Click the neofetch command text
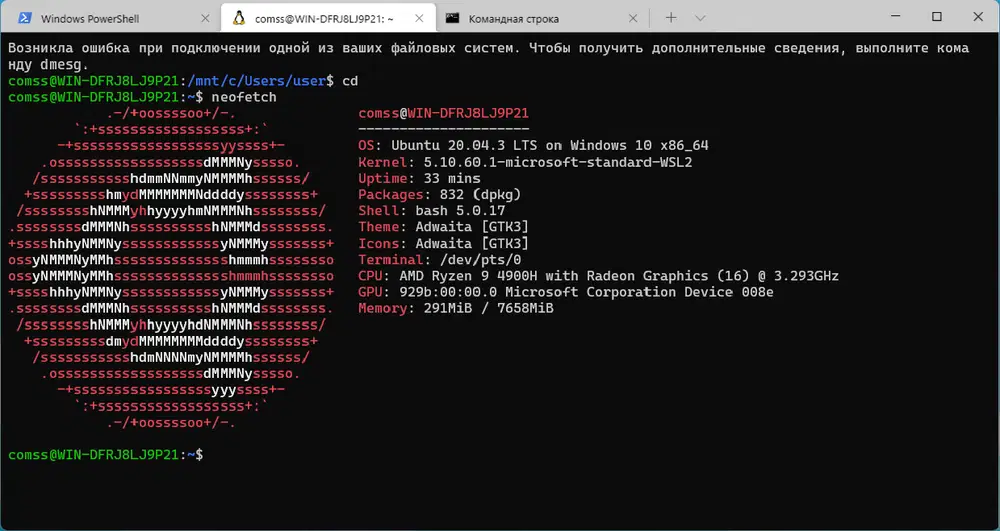This screenshot has height=531, width=1000. click(x=245, y=98)
